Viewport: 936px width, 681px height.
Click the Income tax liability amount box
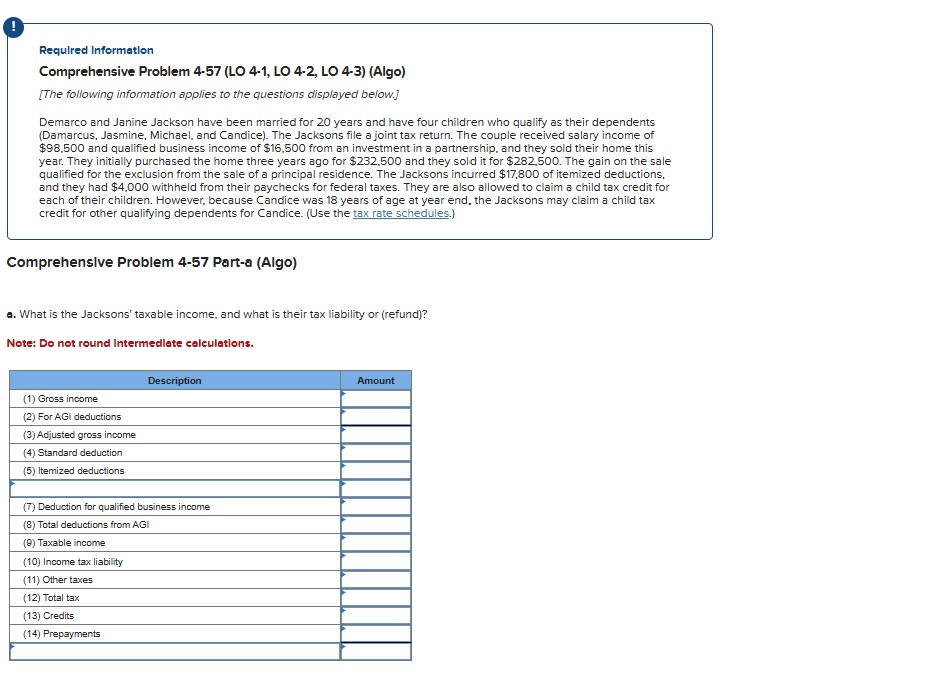[x=378, y=561]
